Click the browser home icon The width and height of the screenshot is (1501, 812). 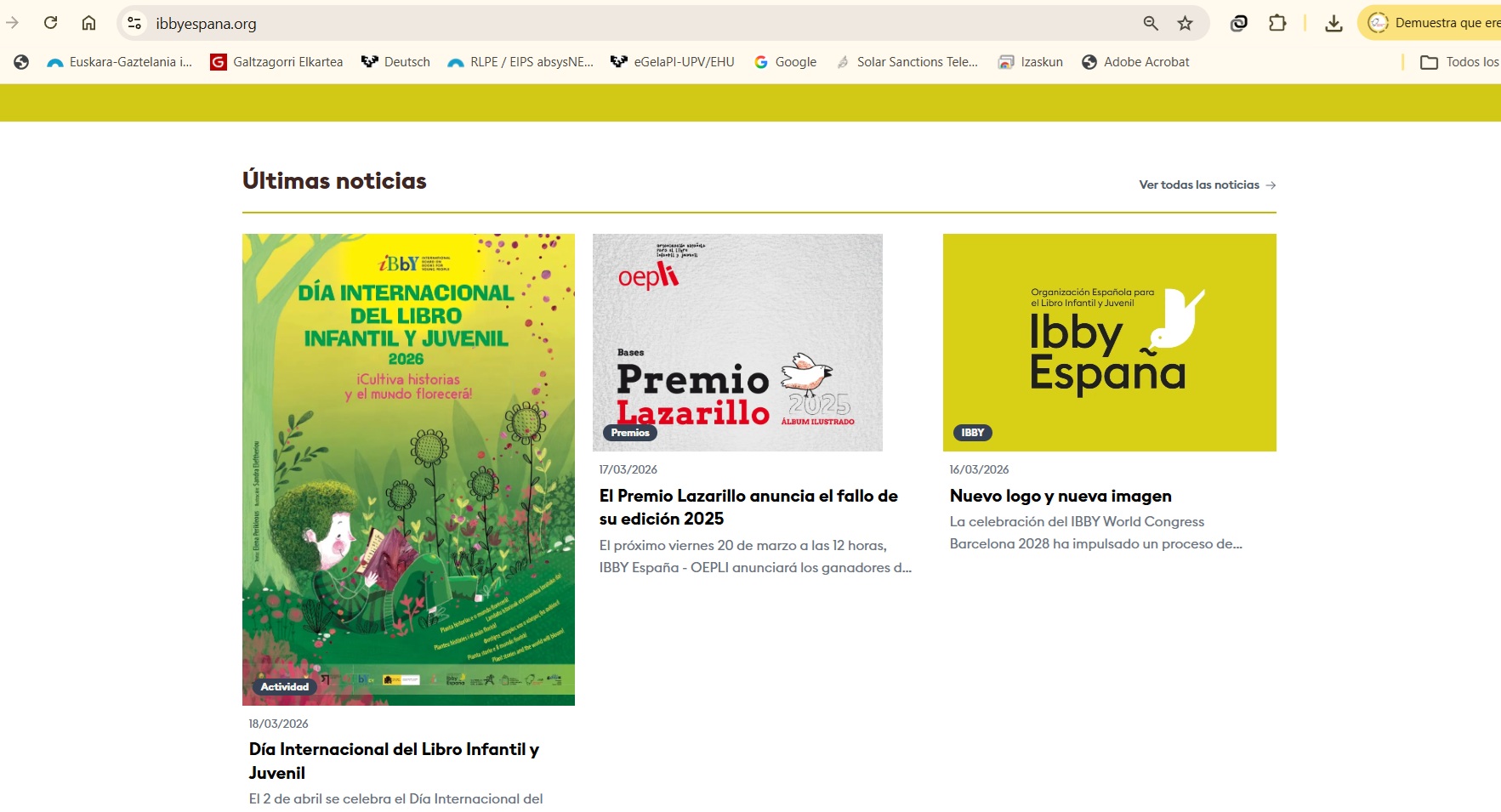click(88, 23)
